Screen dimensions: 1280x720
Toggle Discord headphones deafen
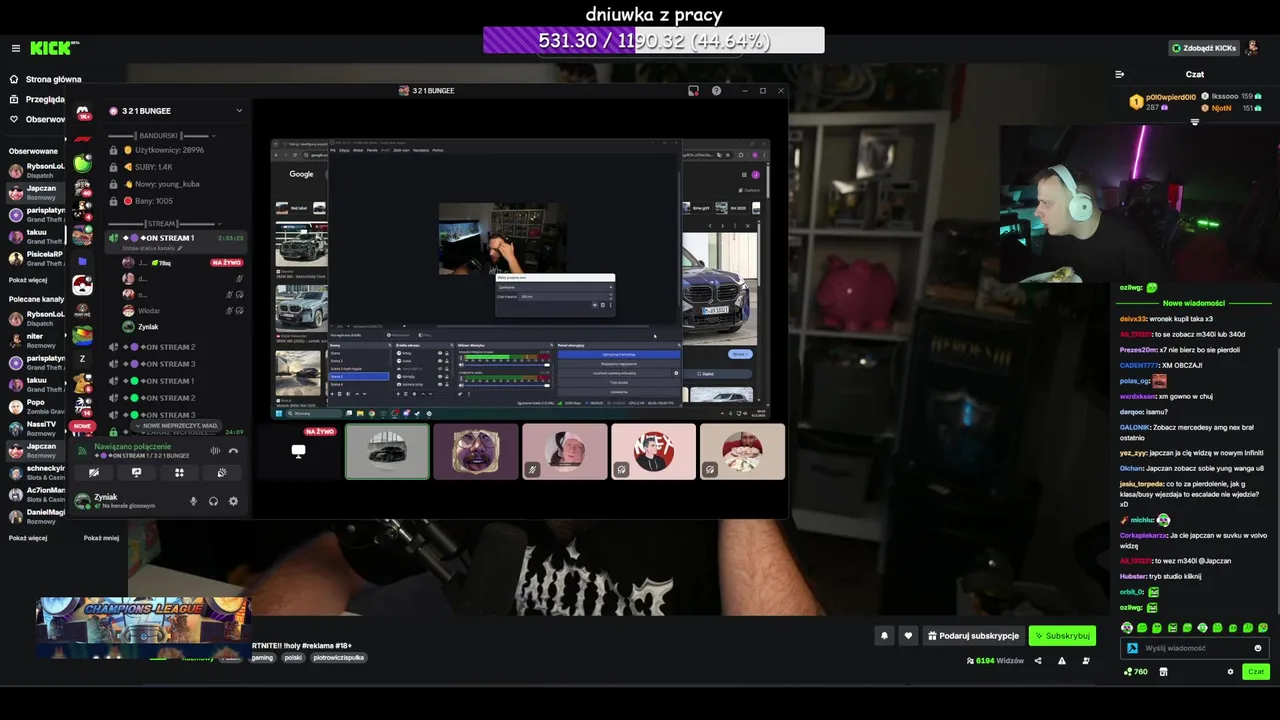[213, 501]
